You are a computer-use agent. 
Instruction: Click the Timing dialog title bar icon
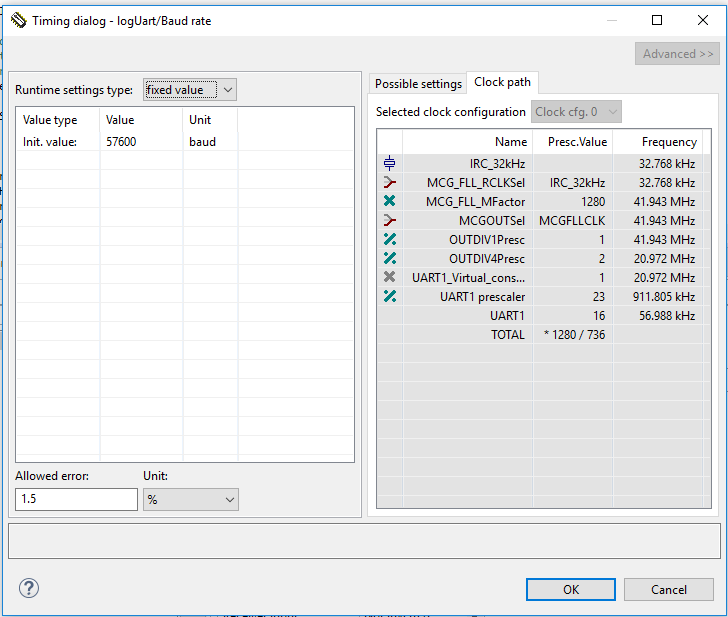[19, 20]
